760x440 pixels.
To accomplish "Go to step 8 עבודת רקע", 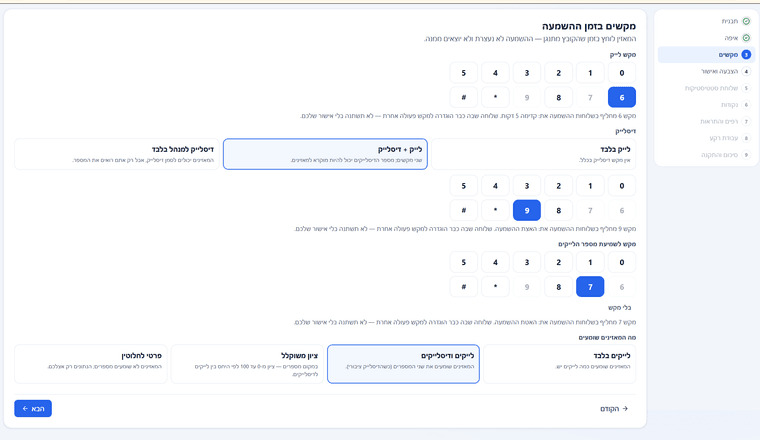I will click(706, 138).
